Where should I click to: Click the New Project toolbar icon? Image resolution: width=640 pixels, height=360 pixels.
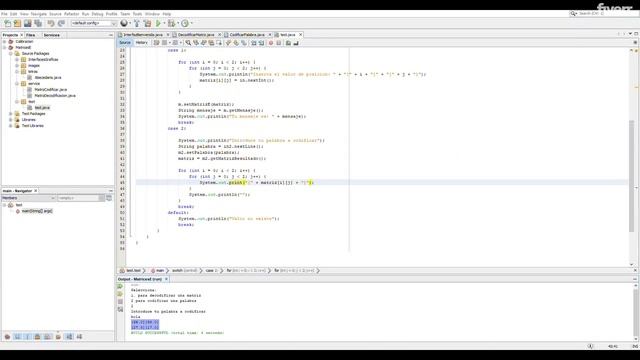(x=18, y=24)
